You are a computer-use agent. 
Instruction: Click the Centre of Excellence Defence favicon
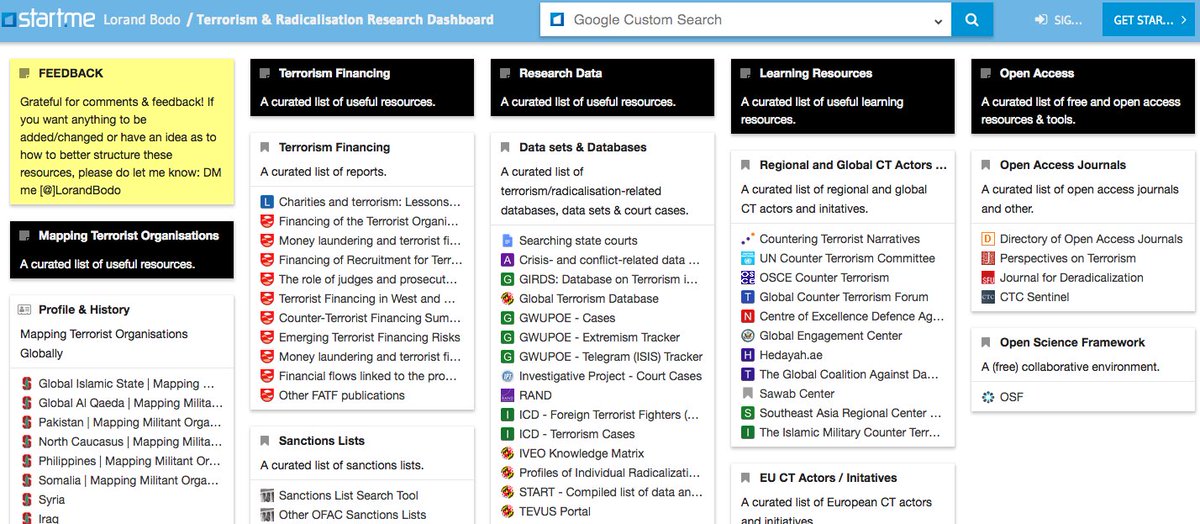coord(747,317)
